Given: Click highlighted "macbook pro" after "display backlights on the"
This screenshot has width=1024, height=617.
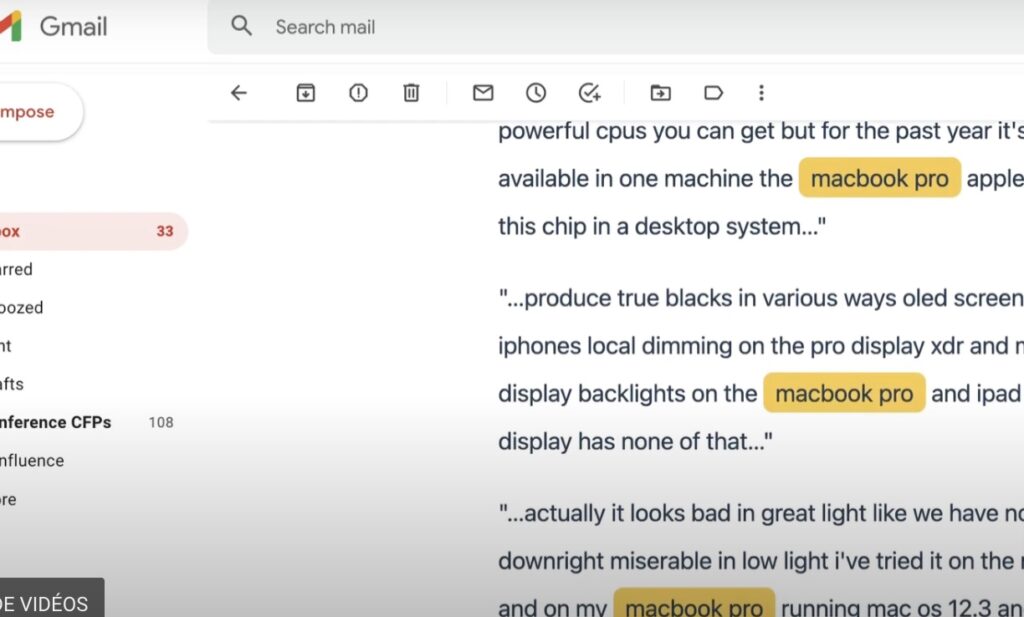Looking at the screenshot, I should 844,393.
